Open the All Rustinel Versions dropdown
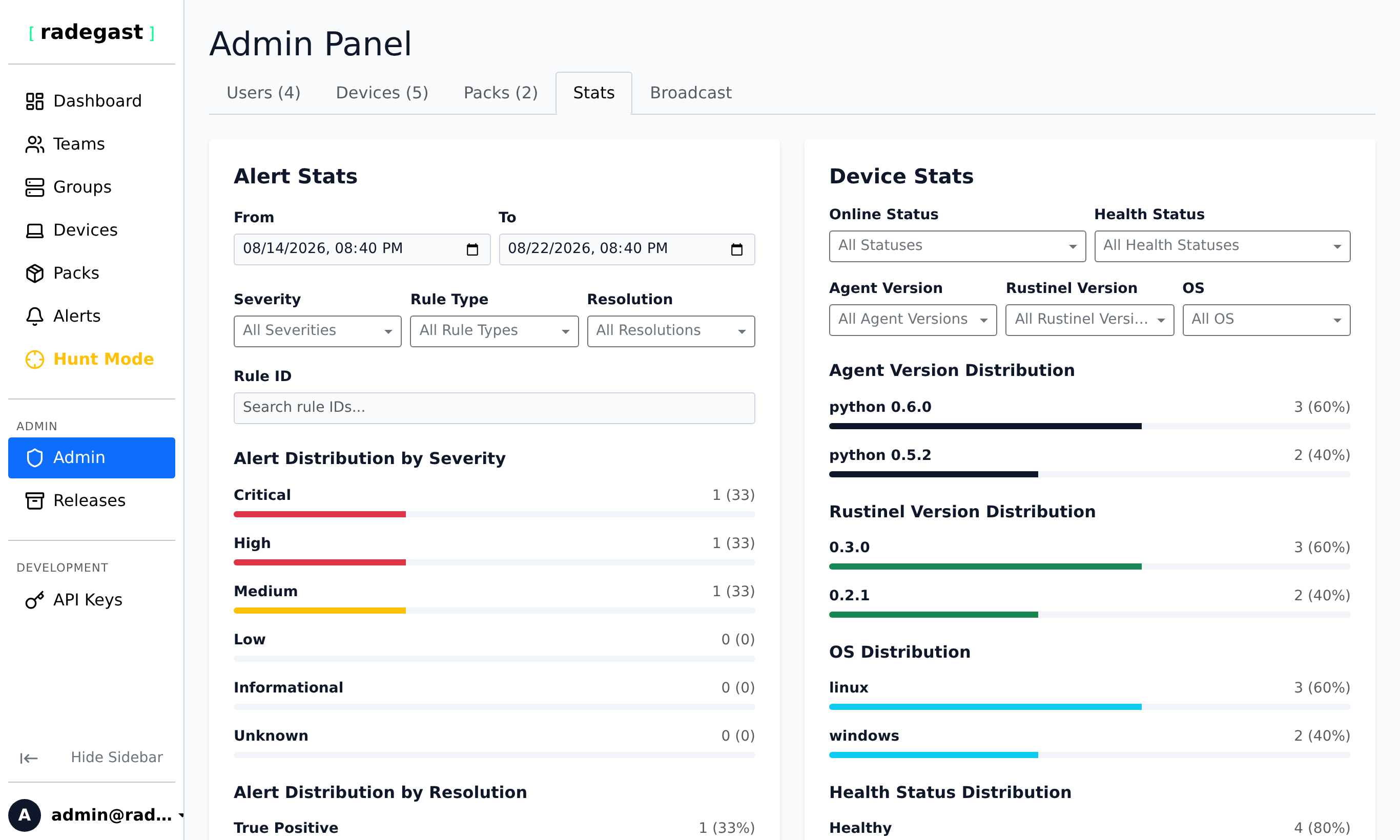1400x840 pixels. 1089,320
